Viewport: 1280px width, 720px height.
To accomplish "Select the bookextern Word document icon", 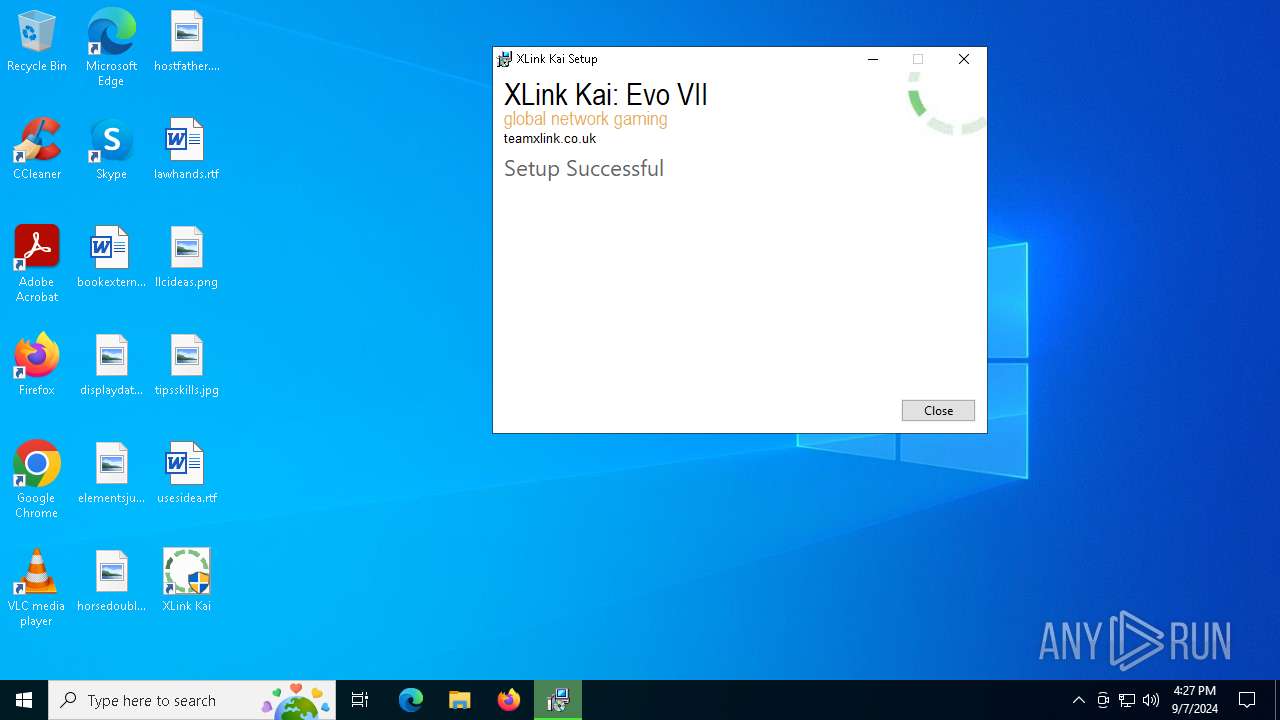I will 111,258.
